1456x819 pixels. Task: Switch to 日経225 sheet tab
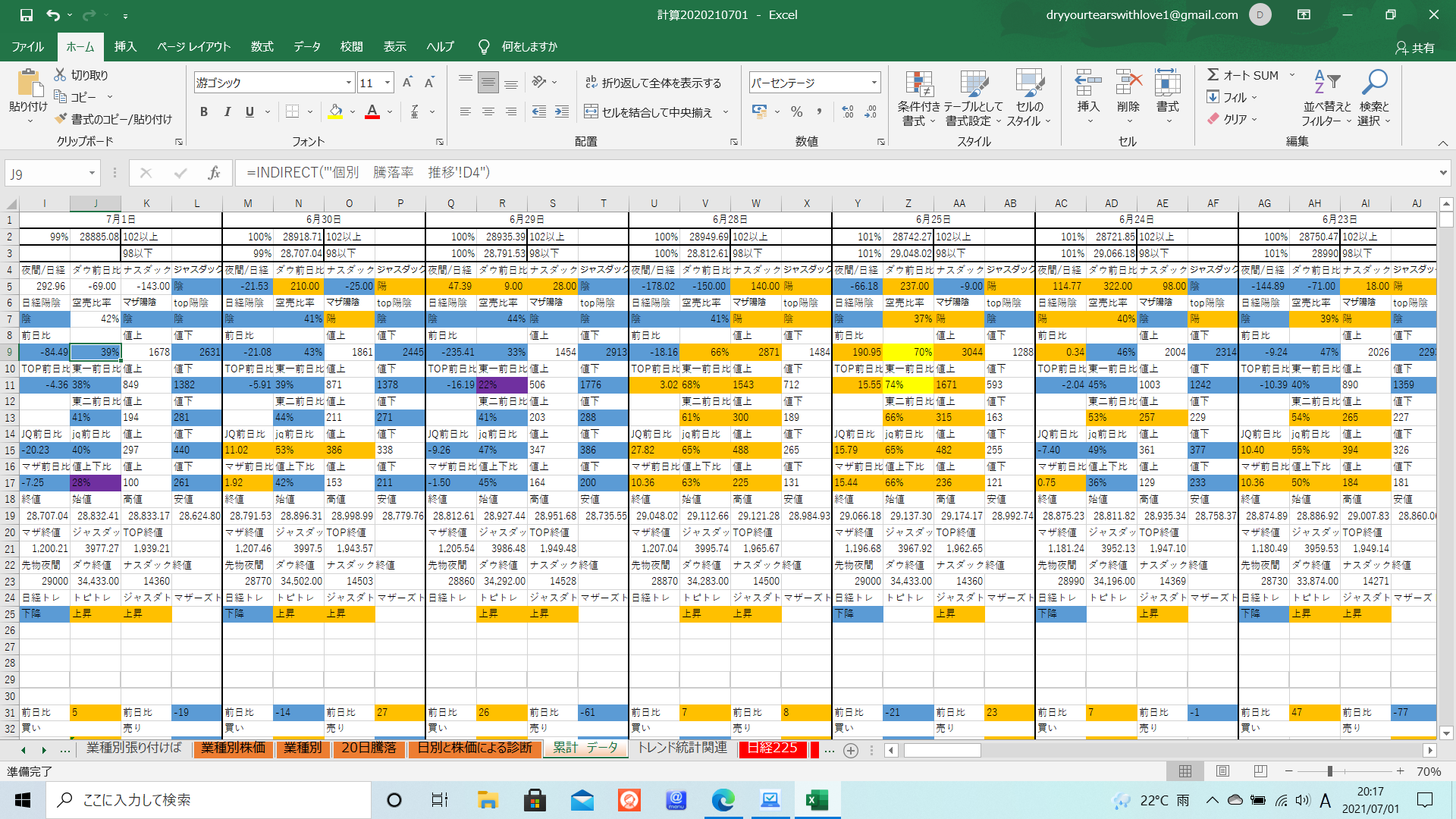[x=773, y=748]
